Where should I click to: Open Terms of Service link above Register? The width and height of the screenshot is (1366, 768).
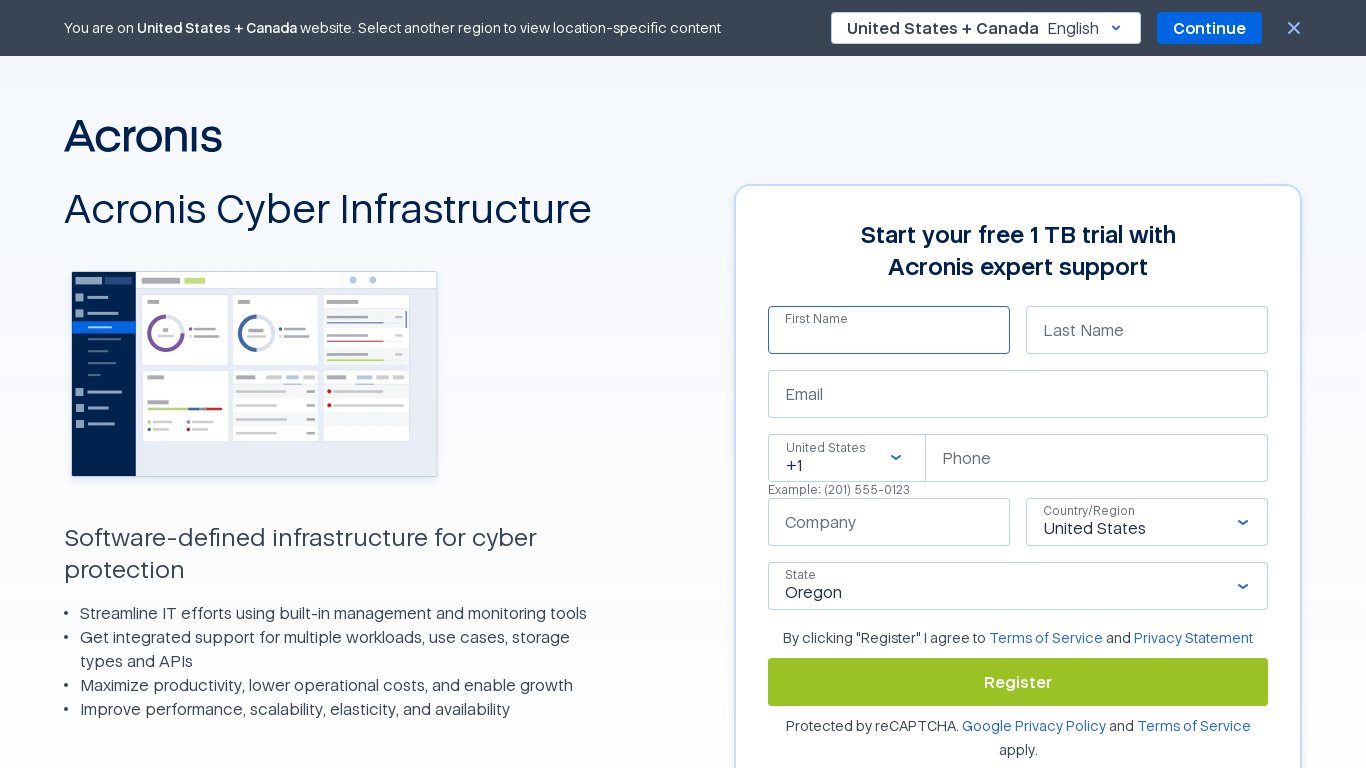(x=1046, y=638)
